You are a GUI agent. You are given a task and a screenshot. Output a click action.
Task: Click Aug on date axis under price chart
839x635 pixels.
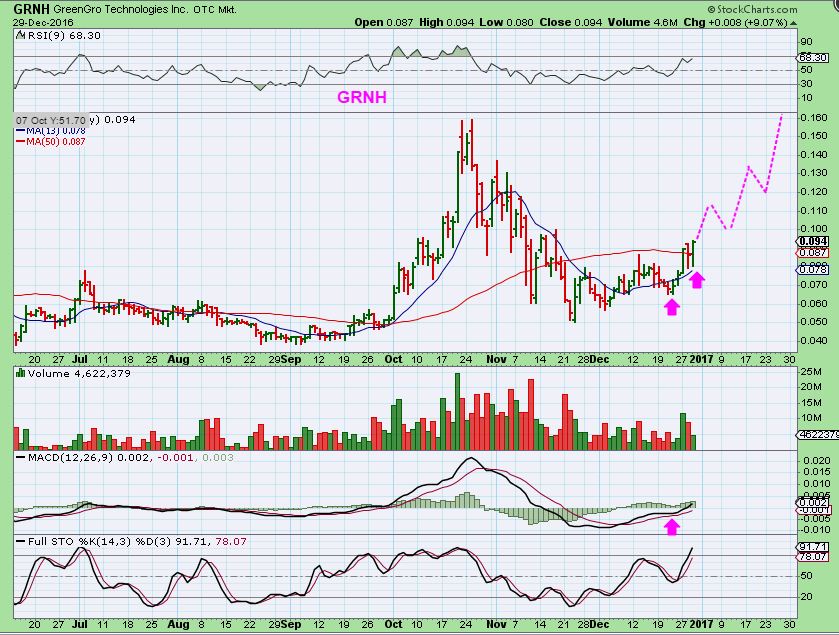click(178, 359)
